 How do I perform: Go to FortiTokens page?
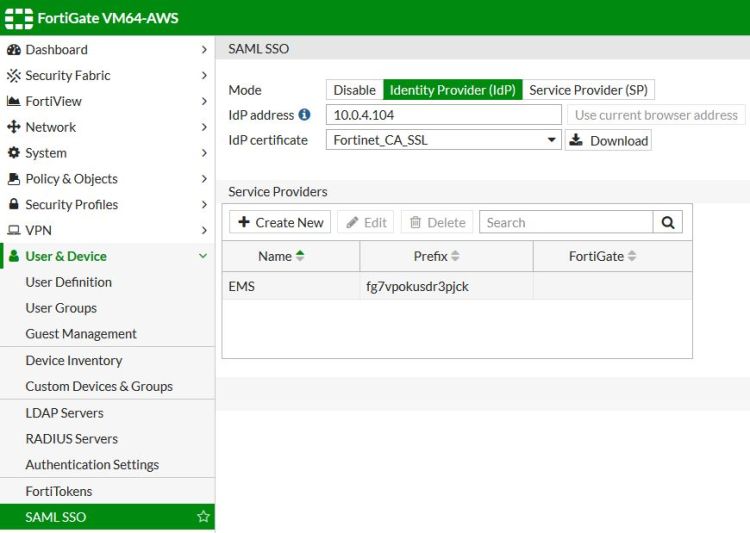click(58, 491)
